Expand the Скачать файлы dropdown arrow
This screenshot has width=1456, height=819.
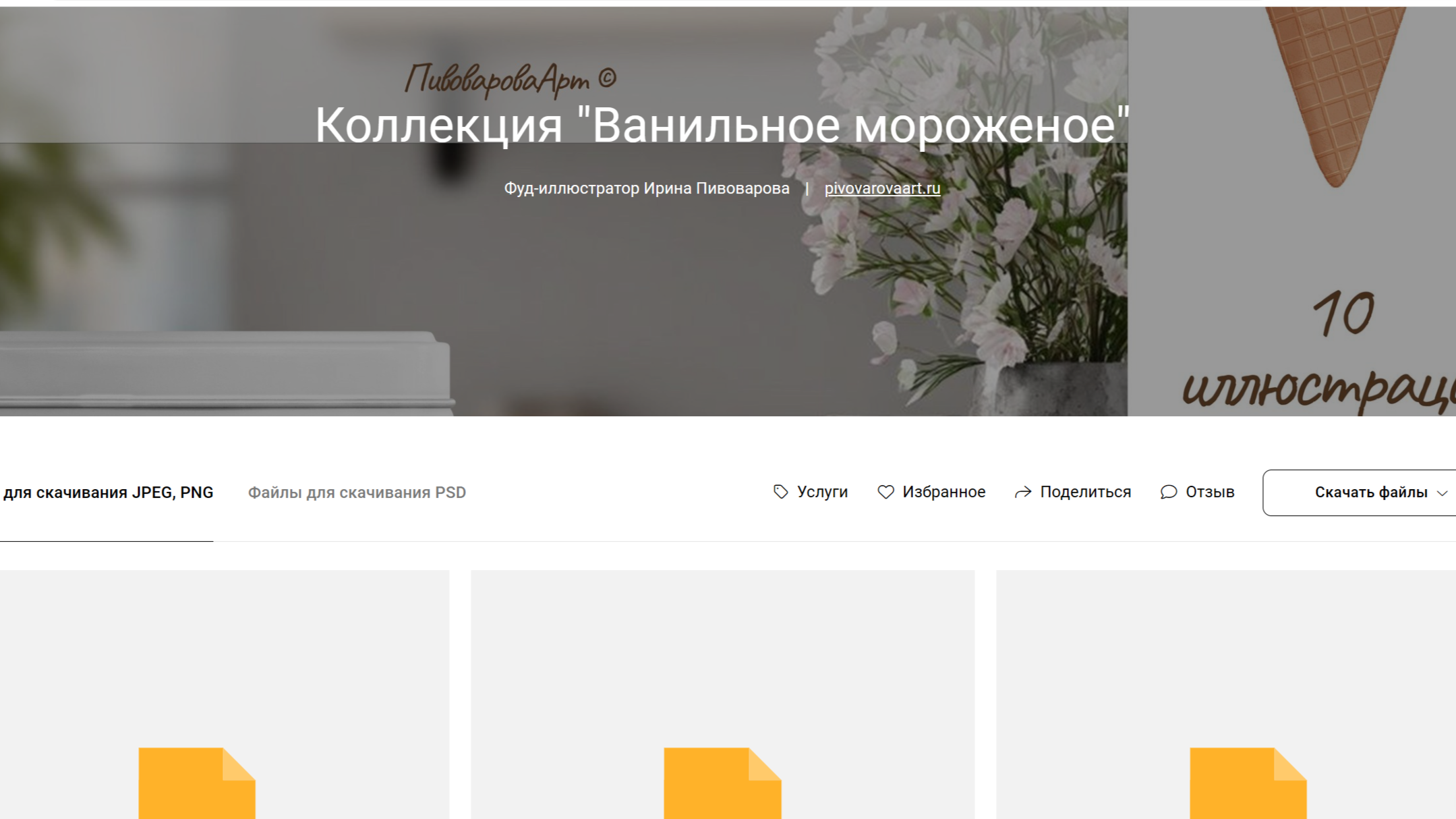coord(1442,493)
